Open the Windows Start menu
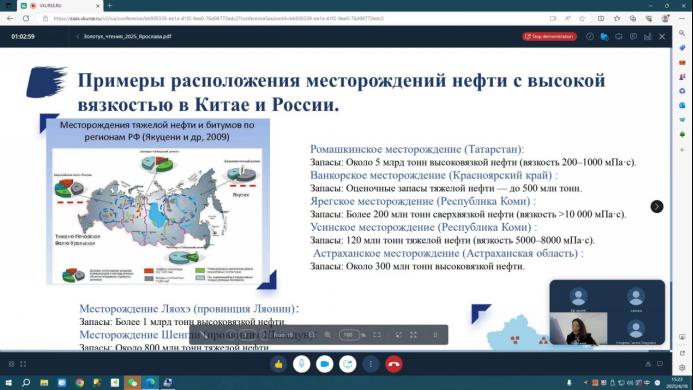 click(x=8, y=383)
